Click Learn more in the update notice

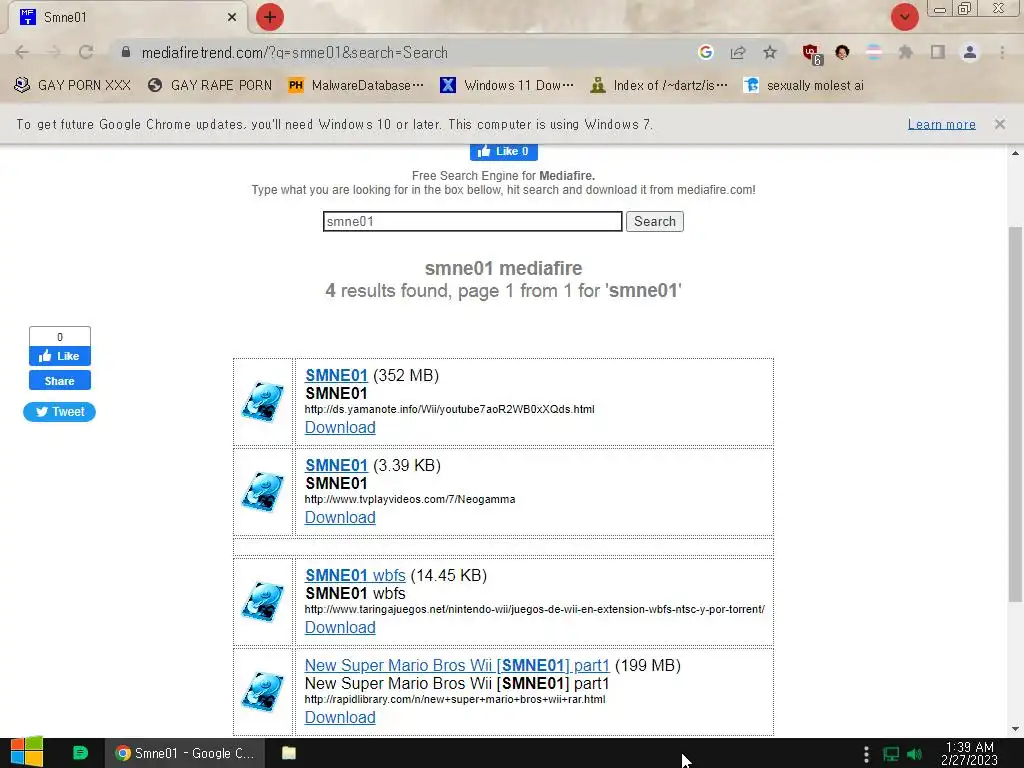(x=941, y=124)
